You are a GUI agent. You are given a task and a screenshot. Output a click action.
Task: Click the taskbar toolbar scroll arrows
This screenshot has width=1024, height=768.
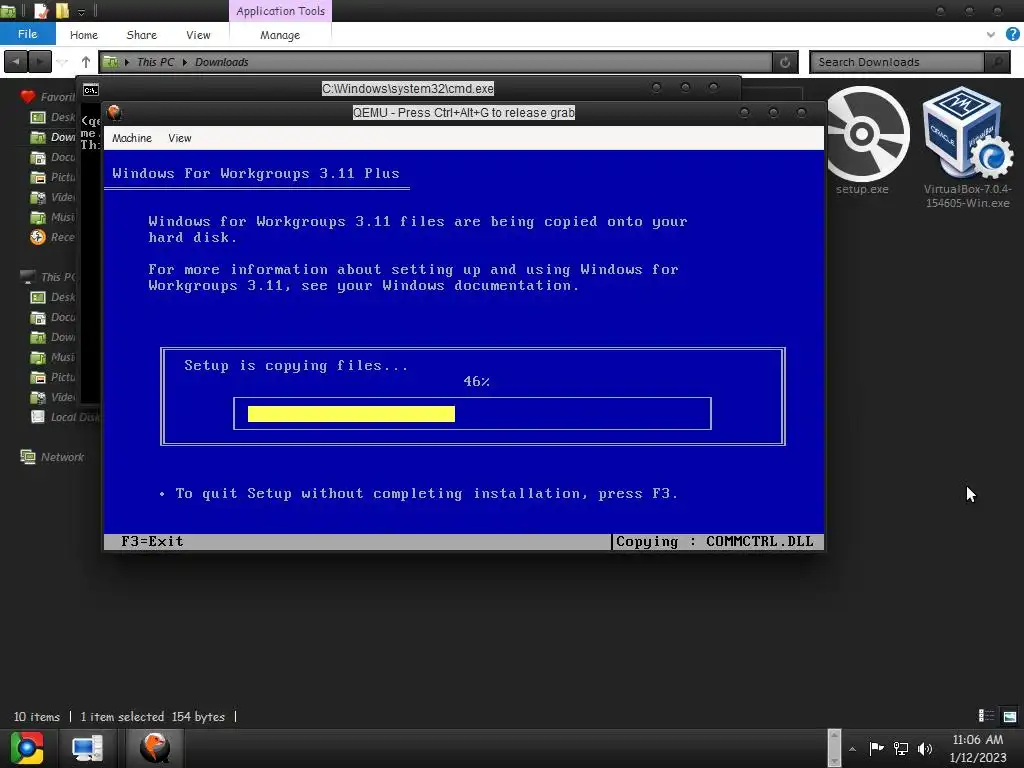834,748
